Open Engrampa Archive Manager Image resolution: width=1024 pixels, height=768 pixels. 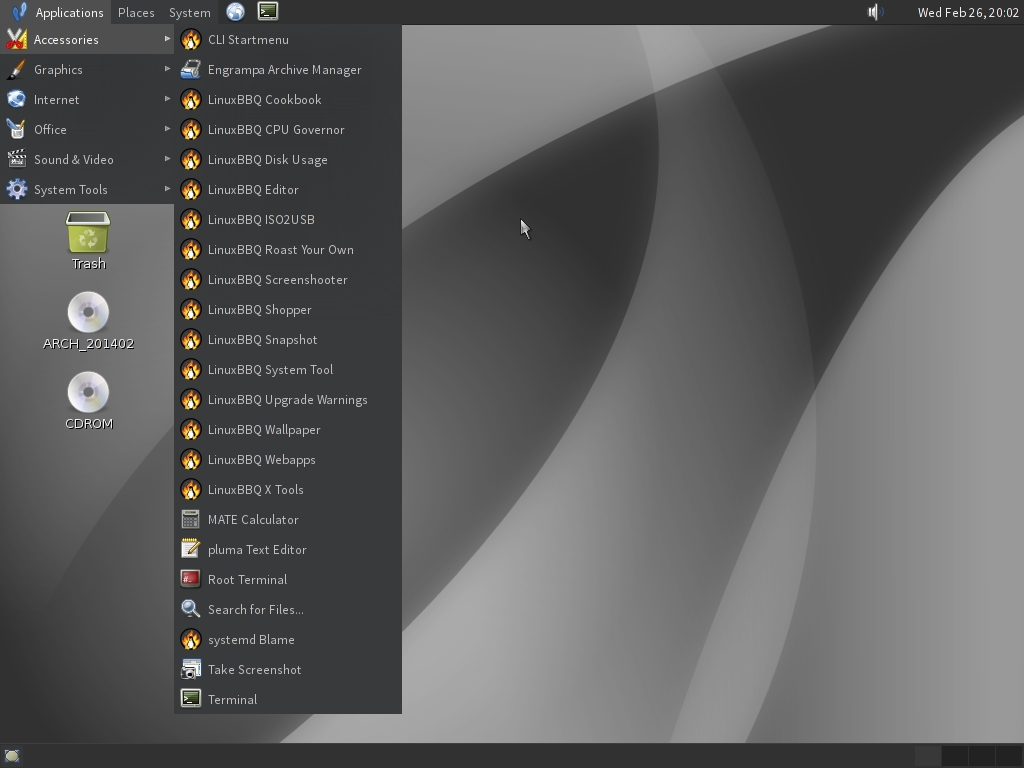288,70
